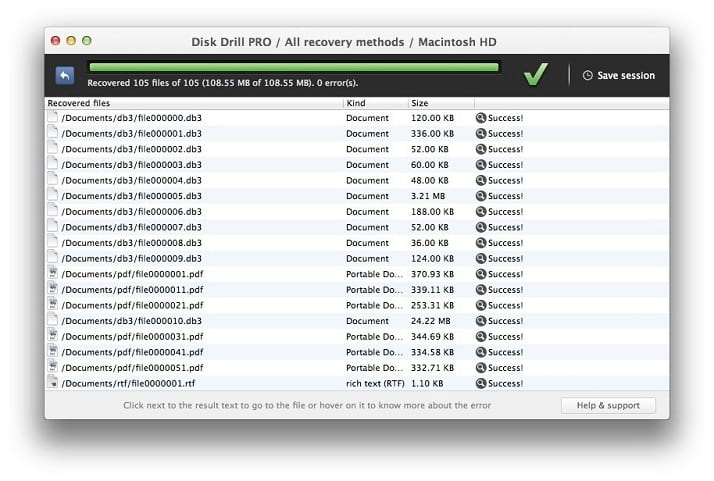Reveal file000010.db3 via magnifier icon

[481, 321]
